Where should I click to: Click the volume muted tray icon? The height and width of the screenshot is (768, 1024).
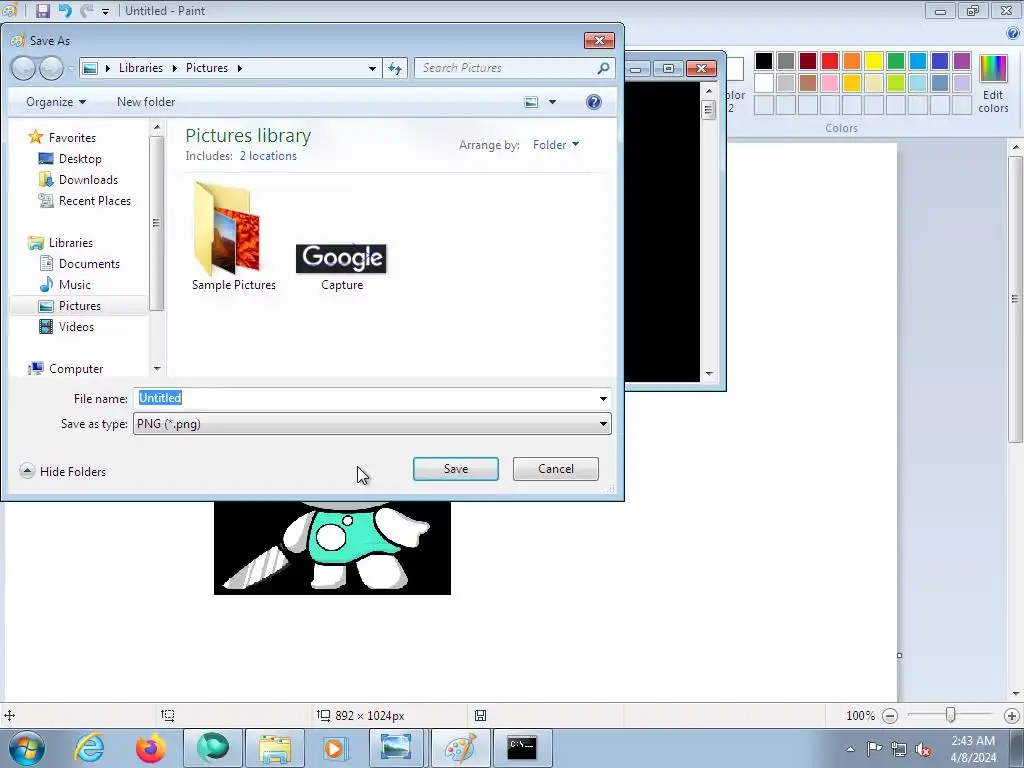(923, 749)
